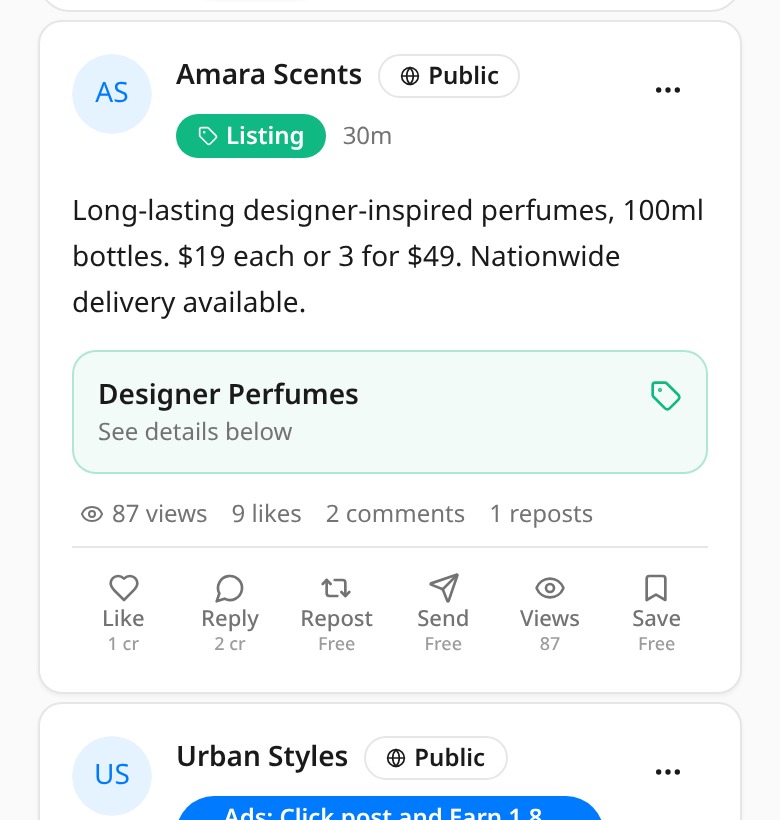The height and width of the screenshot is (820, 780).
Task: Reply to the Amara Scents listing
Action: point(230,613)
